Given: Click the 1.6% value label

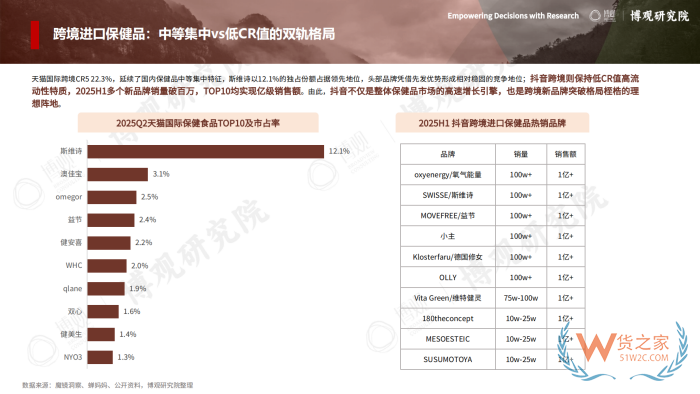Looking at the screenshot, I should pos(132,311).
